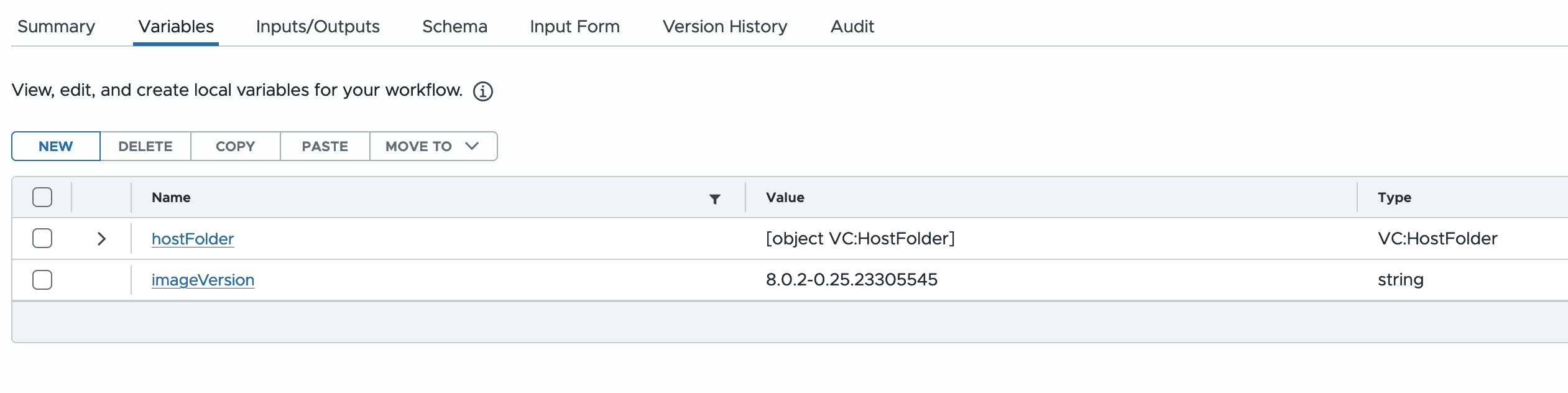Open the MOVE TO dropdown
The image size is (1568, 393).
[433, 146]
